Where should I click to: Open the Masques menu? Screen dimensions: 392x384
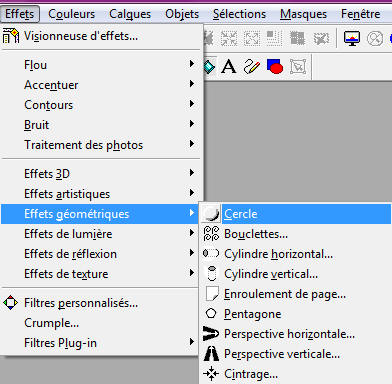303,14
